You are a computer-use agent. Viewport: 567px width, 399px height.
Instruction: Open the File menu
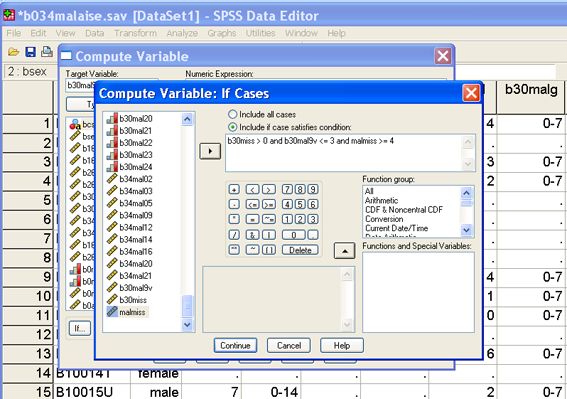coord(14,33)
